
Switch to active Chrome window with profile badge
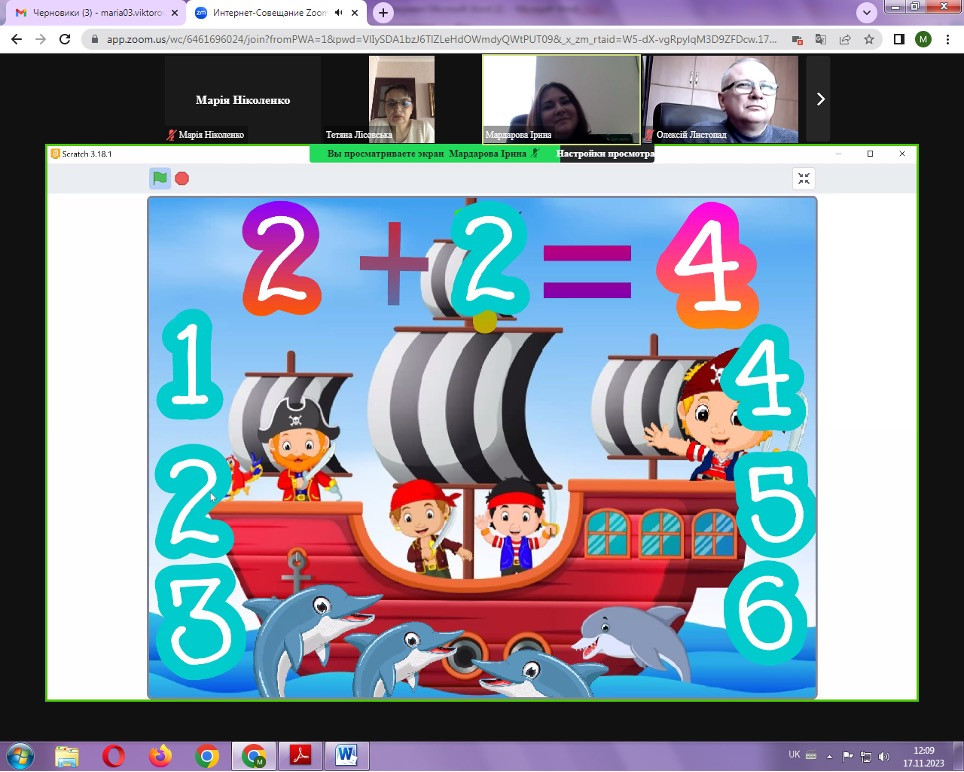click(x=253, y=756)
